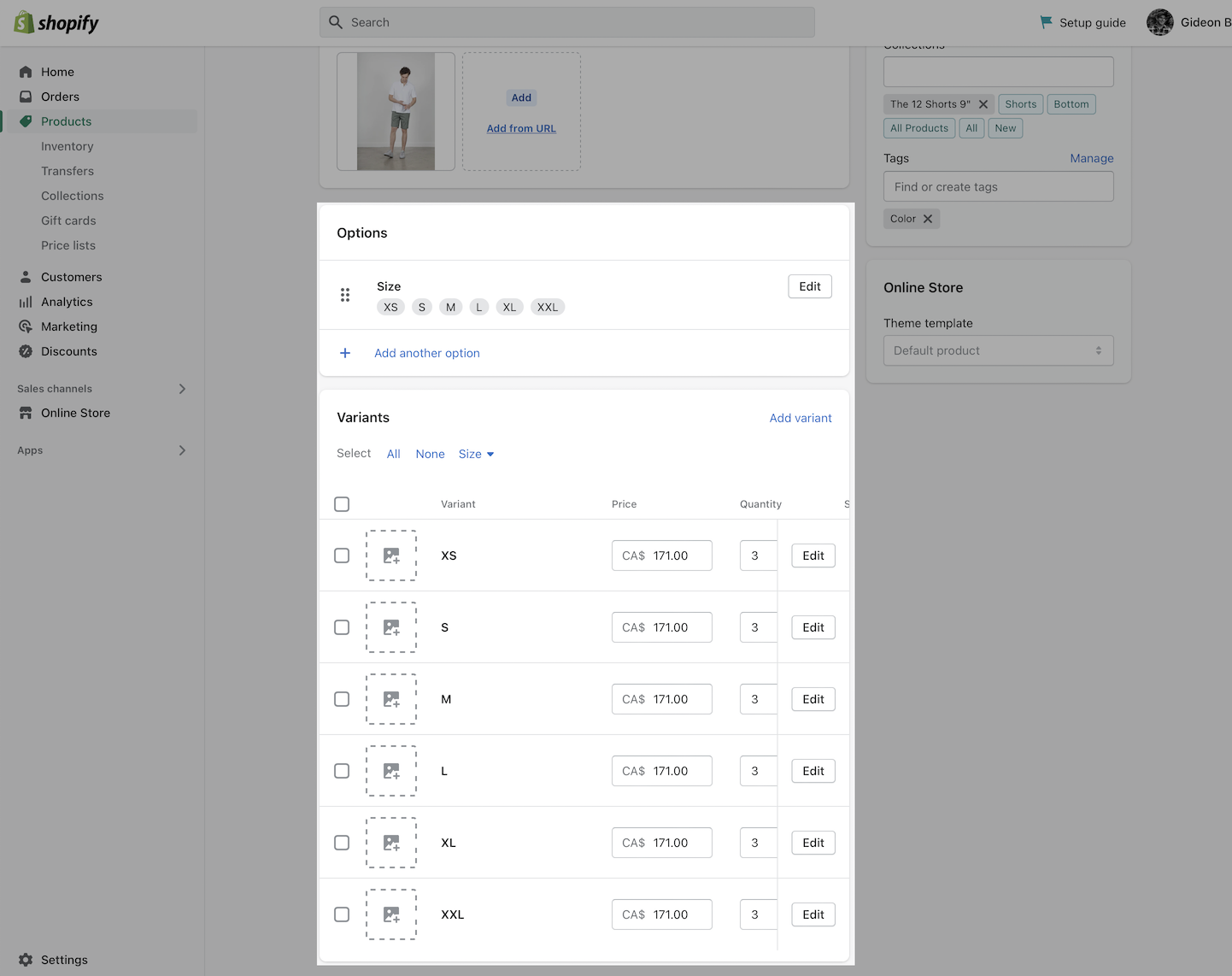Screen dimensions: 1232x976
Task: Click the plus icon for adding option
Action: (345, 353)
